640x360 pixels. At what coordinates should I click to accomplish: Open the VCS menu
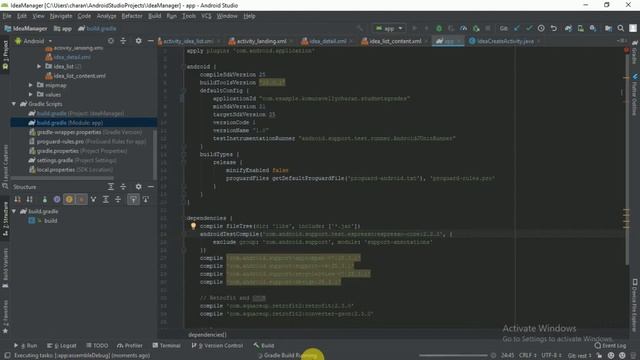(206, 16)
